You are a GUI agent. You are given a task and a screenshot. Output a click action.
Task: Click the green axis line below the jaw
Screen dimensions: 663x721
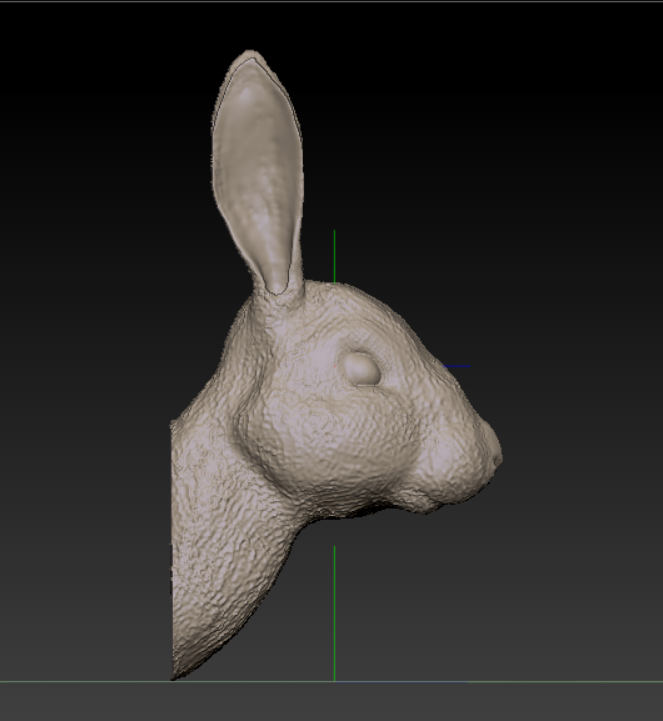(x=334, y=610)
